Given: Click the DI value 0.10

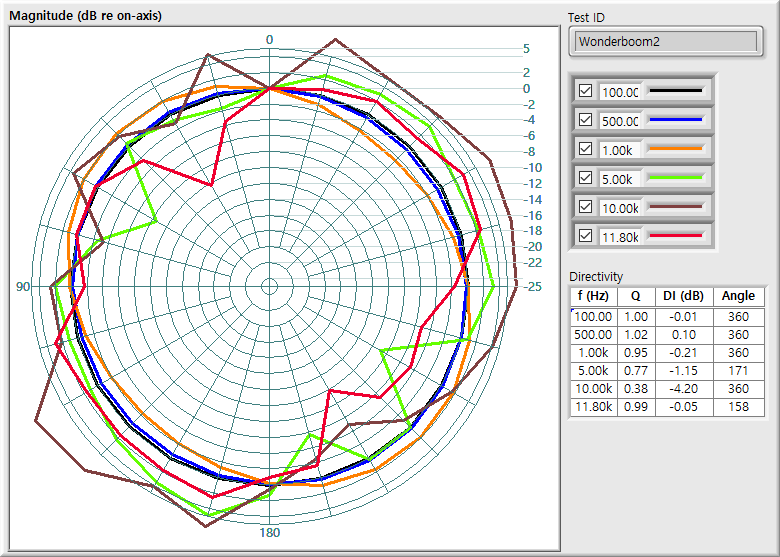Looking at the screenshot, I should (683, 335).
